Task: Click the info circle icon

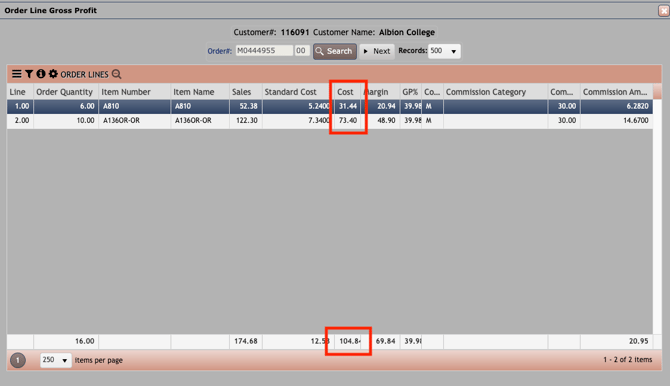Action: click(41, 74)
